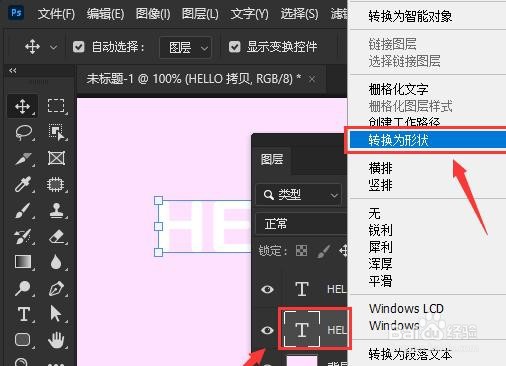Toggle the 自动选择 checkbox
506x366 pixels.
pyautogui.click(x=79, y=47)
